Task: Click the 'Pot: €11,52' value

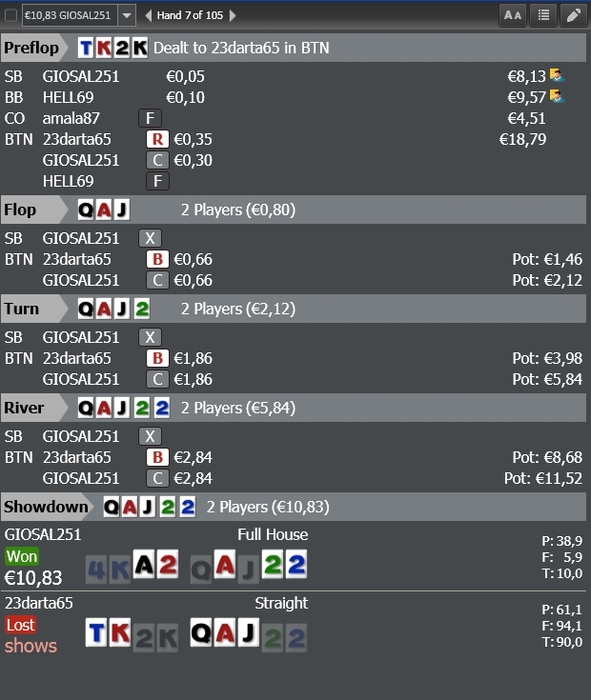Action: 543,479
